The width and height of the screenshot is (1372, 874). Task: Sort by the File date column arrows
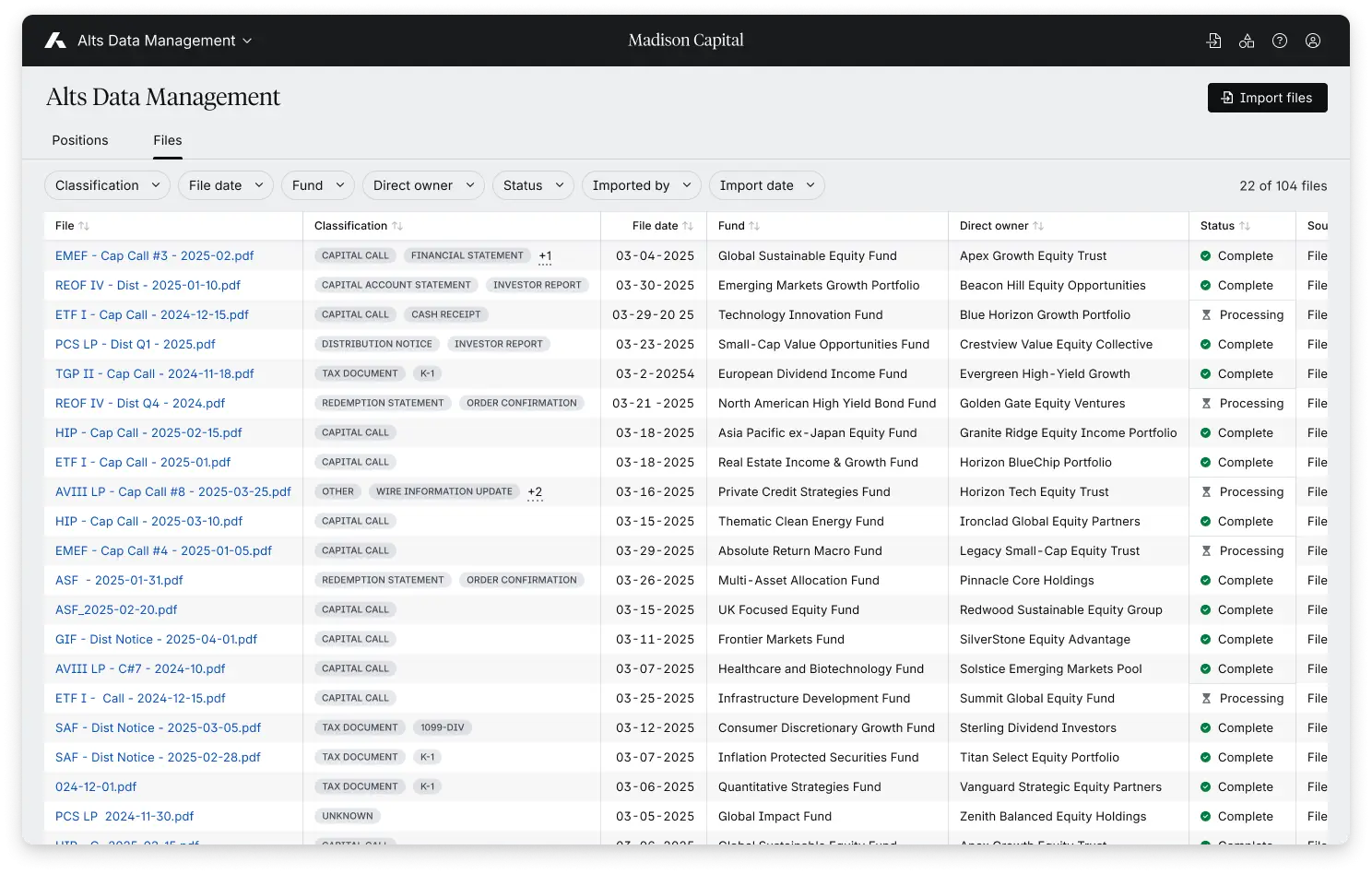point(688,226)
